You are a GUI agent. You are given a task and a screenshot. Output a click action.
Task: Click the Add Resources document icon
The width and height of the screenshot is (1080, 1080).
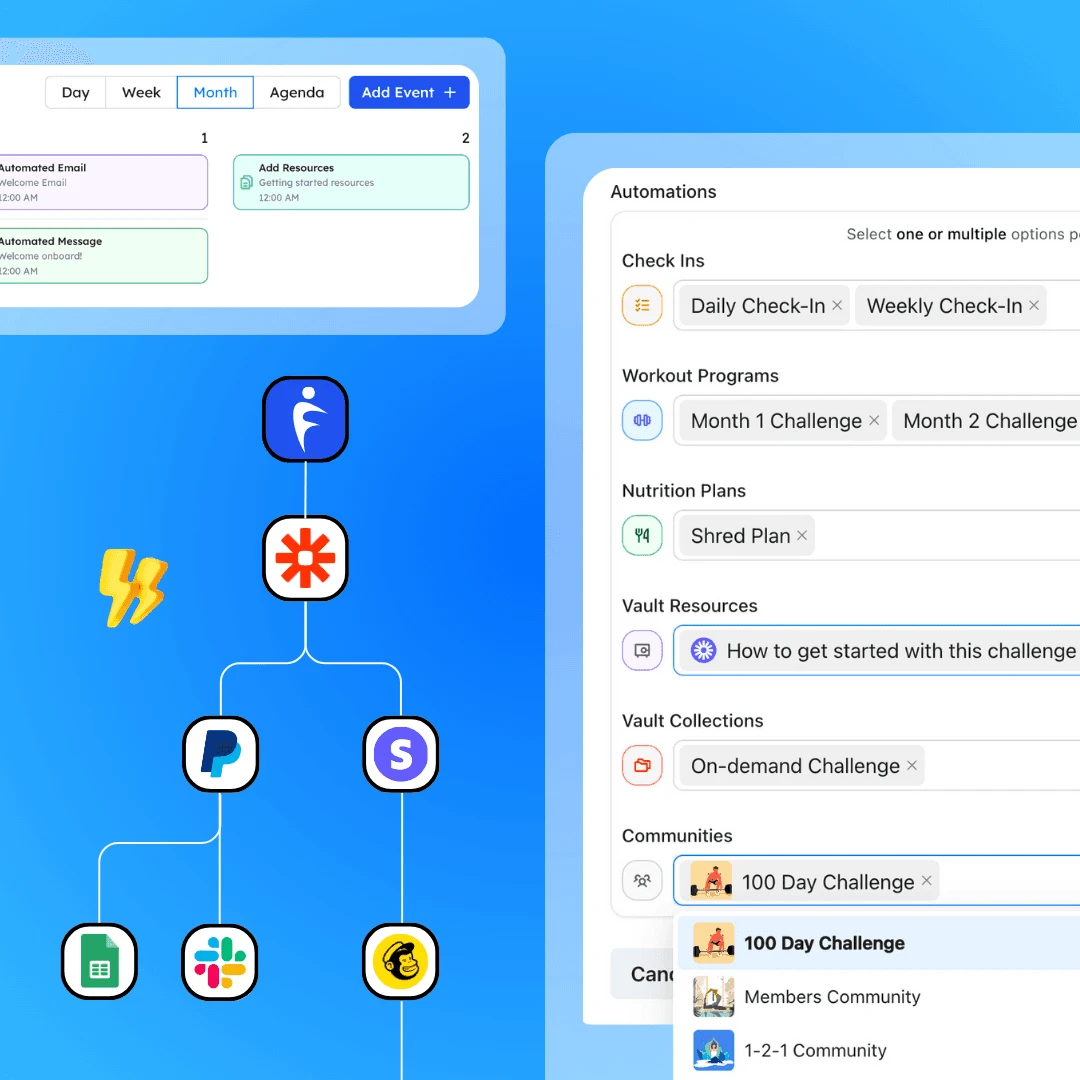click(x=246, y=183)
